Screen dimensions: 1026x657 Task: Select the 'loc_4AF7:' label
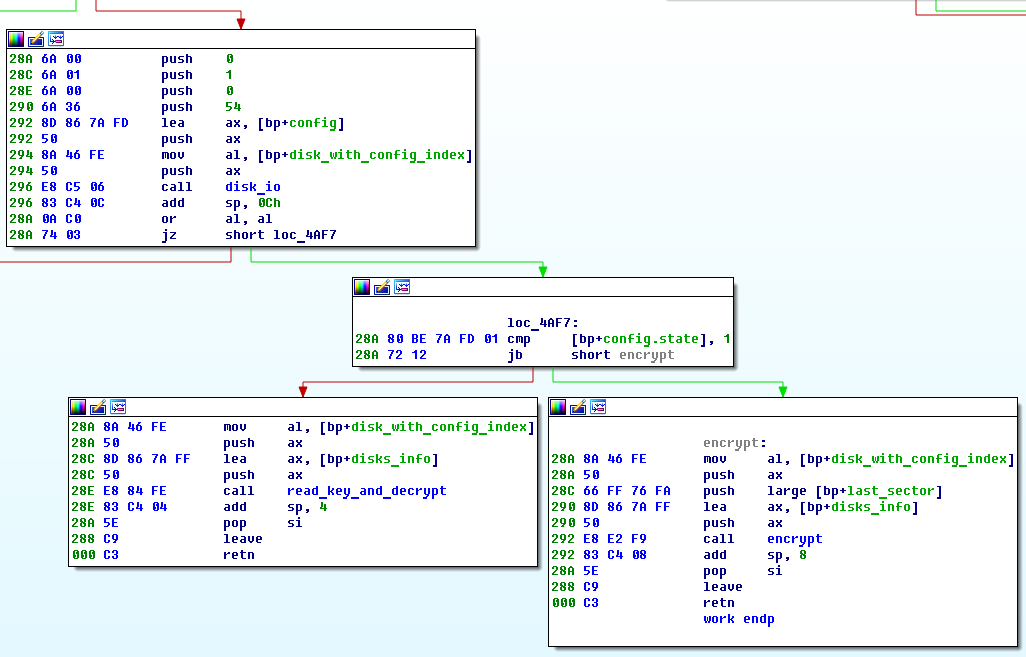[x=542, y=323]
